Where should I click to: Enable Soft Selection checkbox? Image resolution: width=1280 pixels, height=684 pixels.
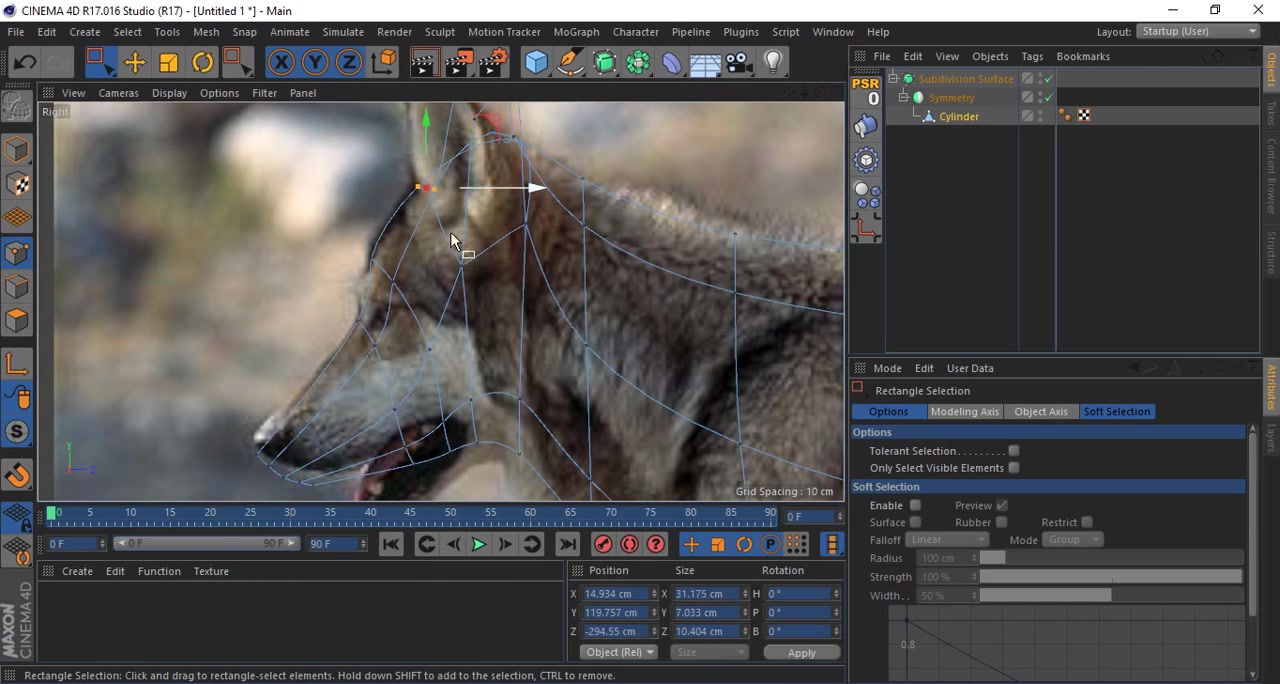click(915, 506)
